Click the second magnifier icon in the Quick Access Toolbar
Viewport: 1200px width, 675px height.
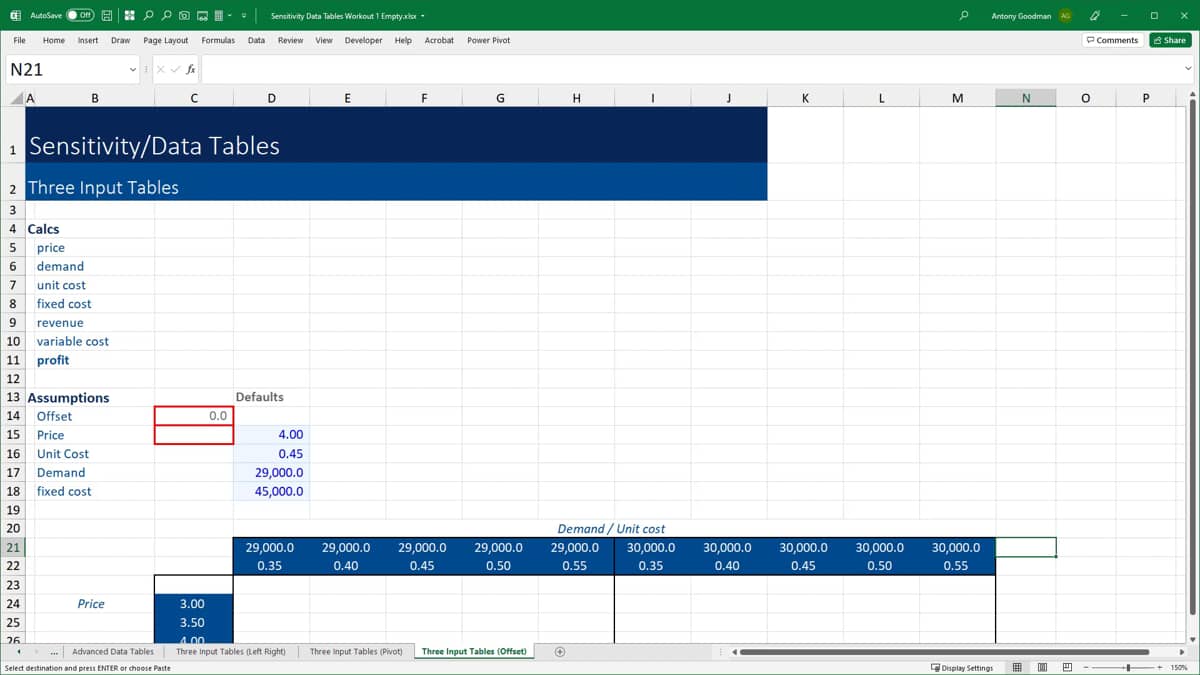pyautogui.click(x=166, y=15)
